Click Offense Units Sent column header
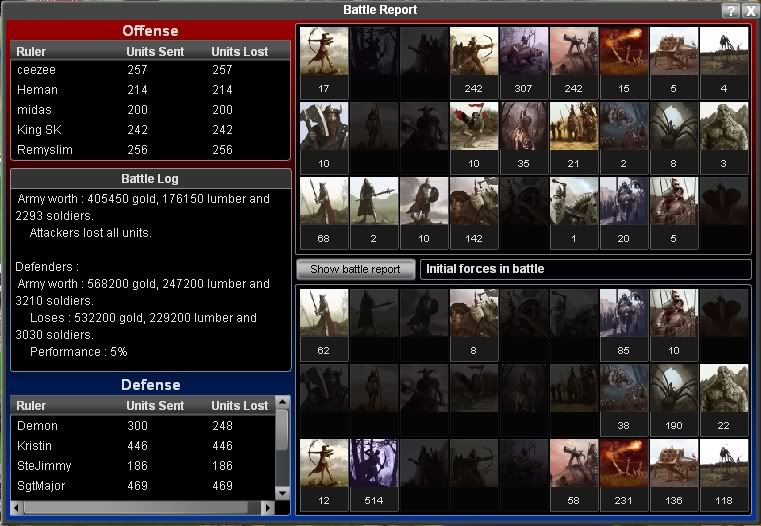The height and width of the screenshot is (526, 761). pyautogui.click(x=155, y=51)
